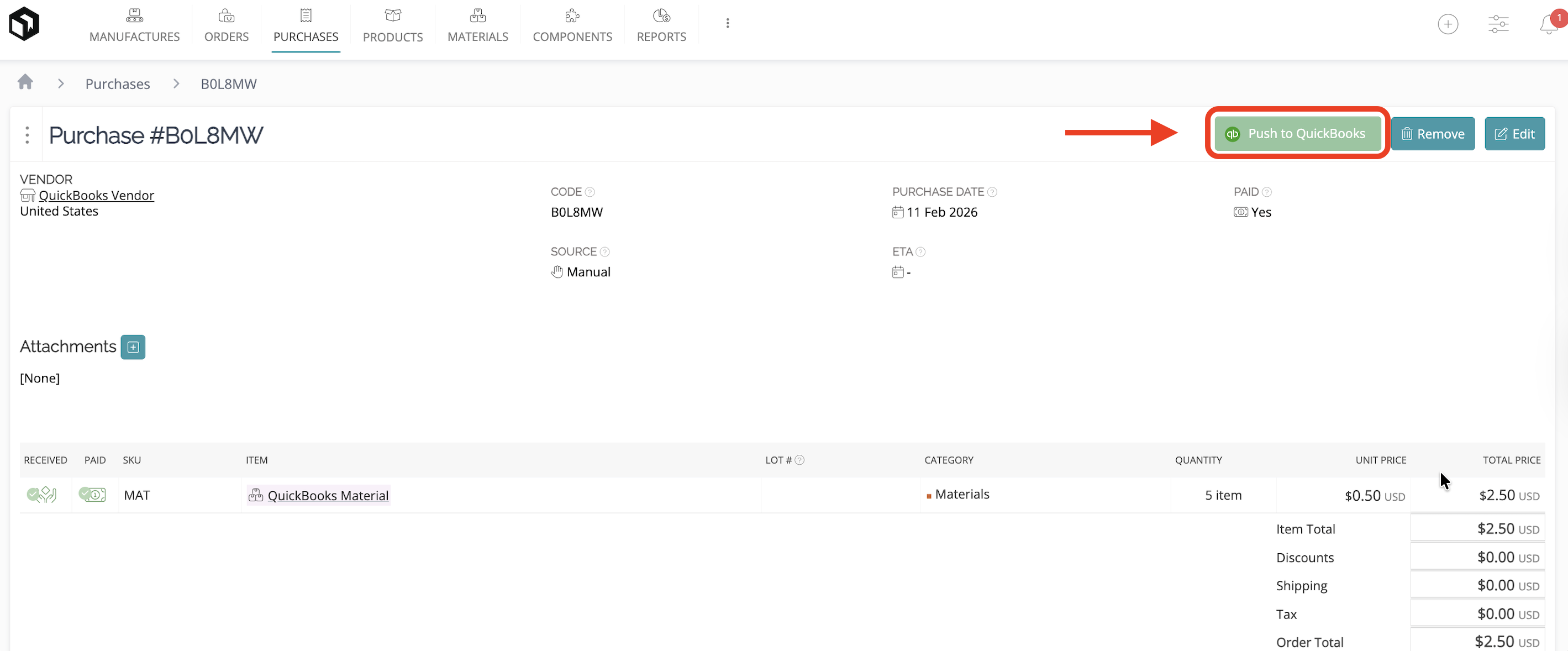Viewport: 1568px width, 651px height.
Task: Click the help icon next to LOT #
Action: coord(799,460)
